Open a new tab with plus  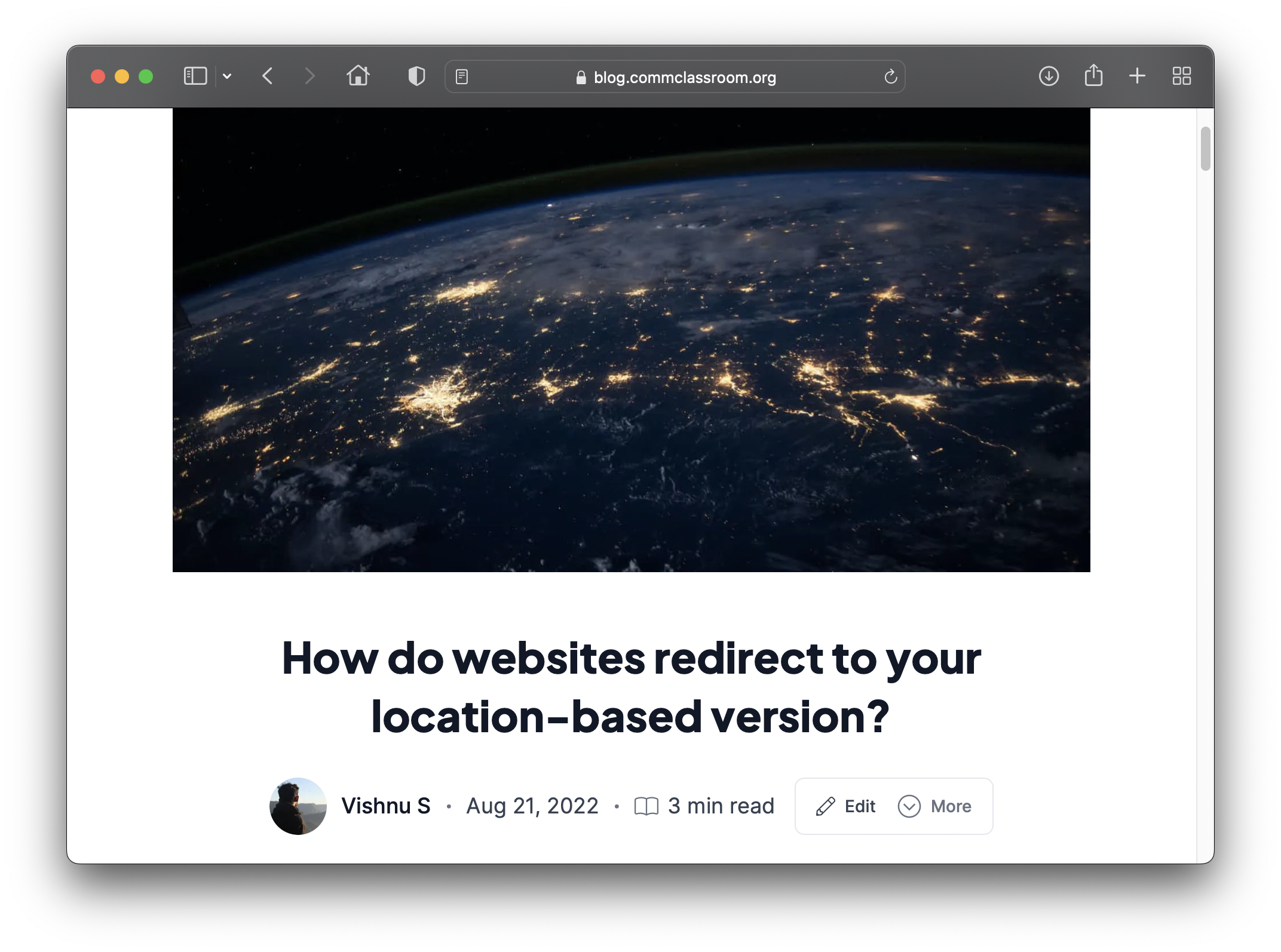click(x=1137, y=76)
